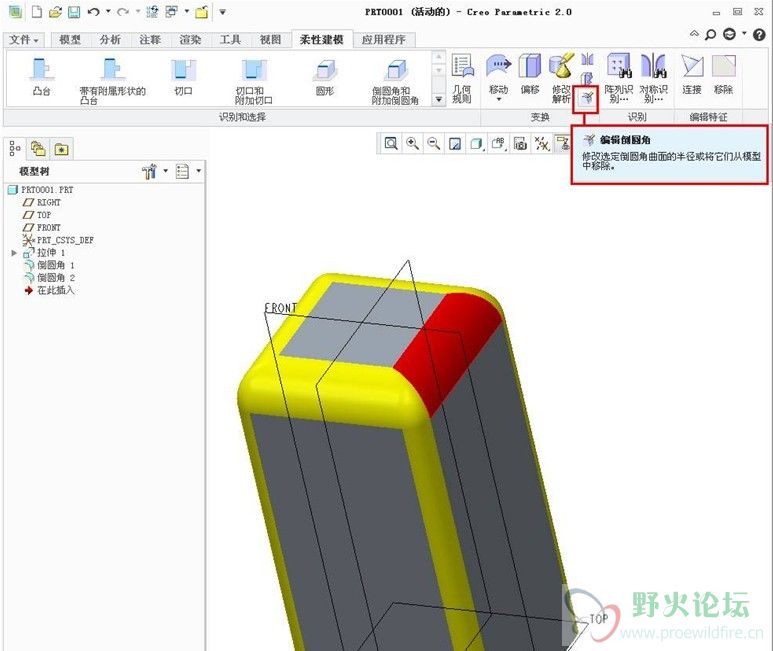
Task: Click the Zoom Out icon in graphics toolbar
Action: (x=434, y=144)
